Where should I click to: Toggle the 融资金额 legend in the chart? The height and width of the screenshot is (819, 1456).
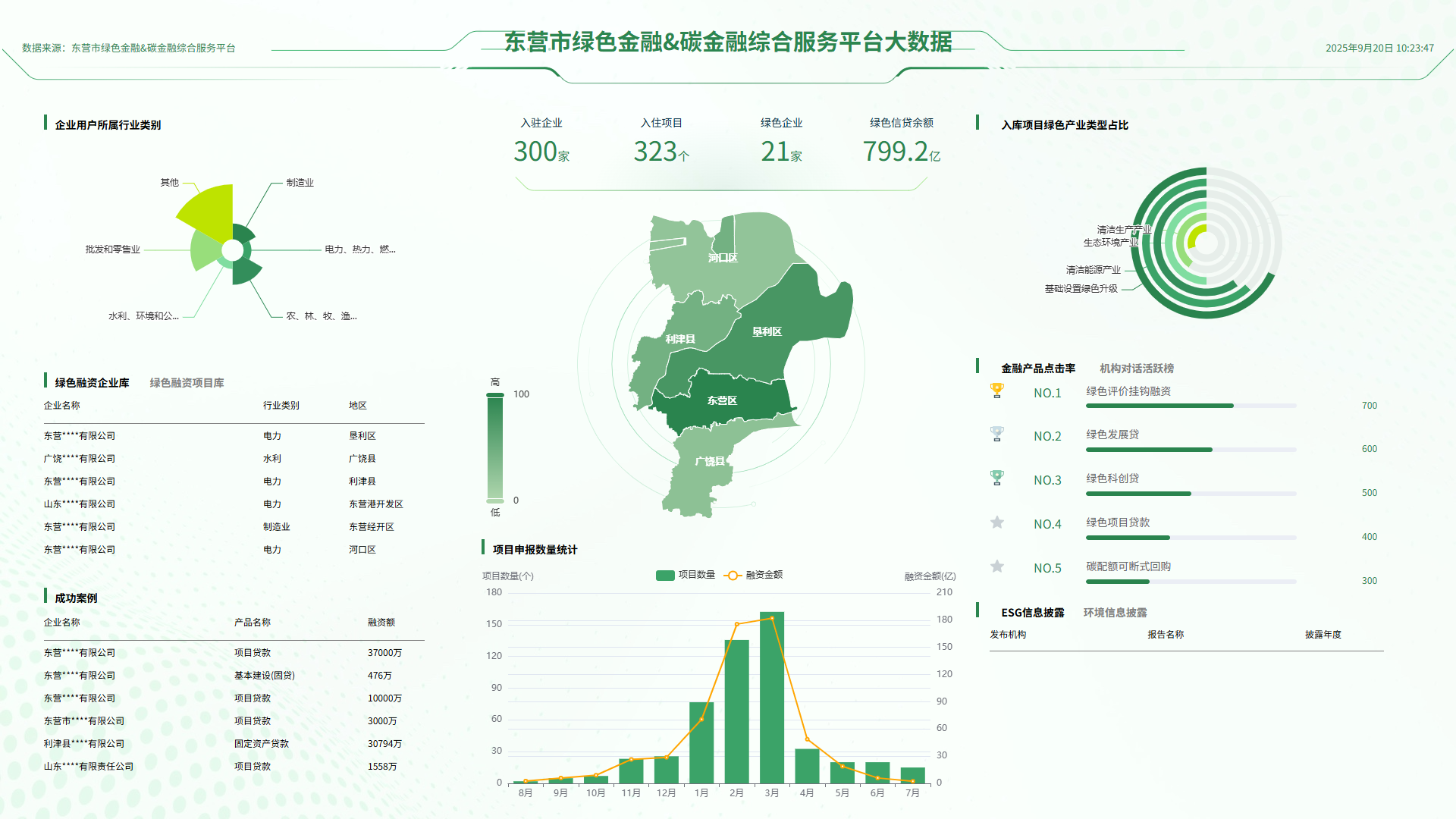tap(755, 575)
